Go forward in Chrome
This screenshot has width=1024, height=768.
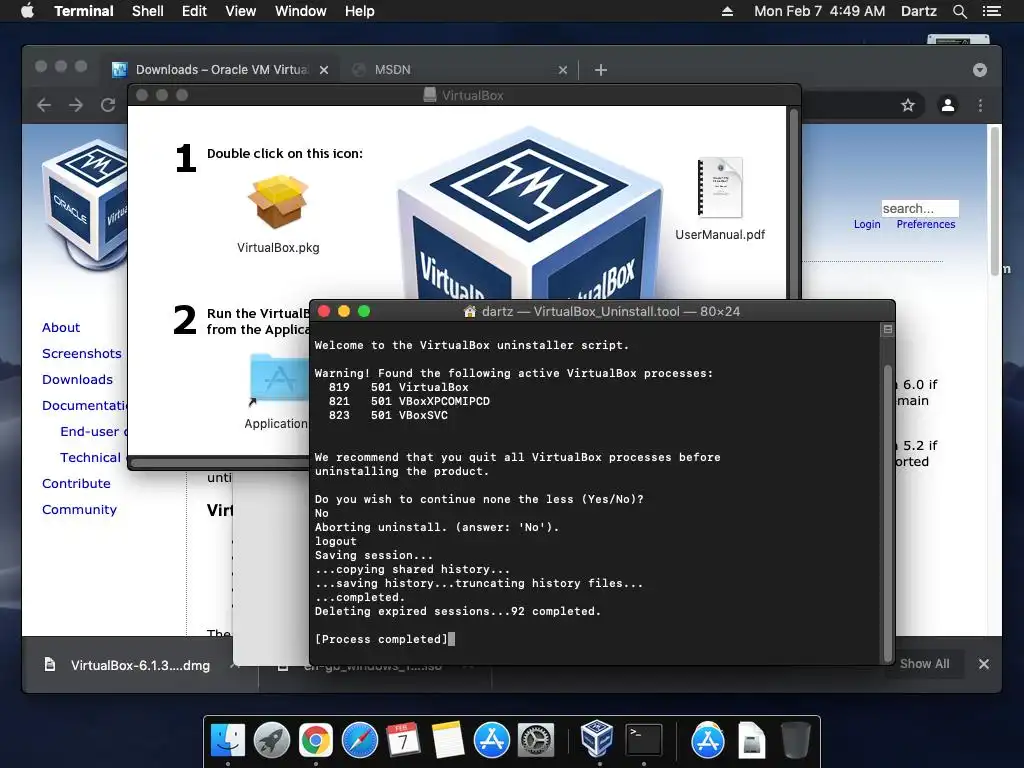[76, 105]
